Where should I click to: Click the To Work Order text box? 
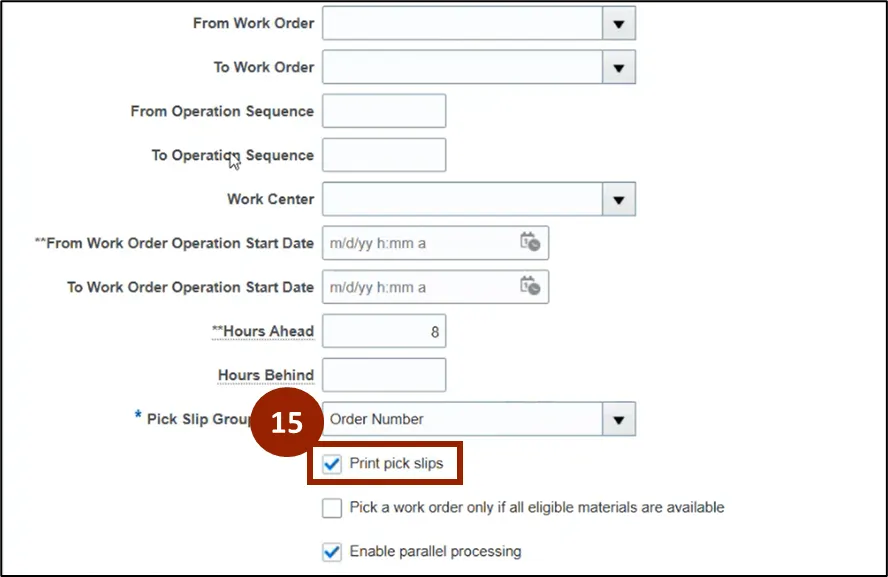point(462,67)
